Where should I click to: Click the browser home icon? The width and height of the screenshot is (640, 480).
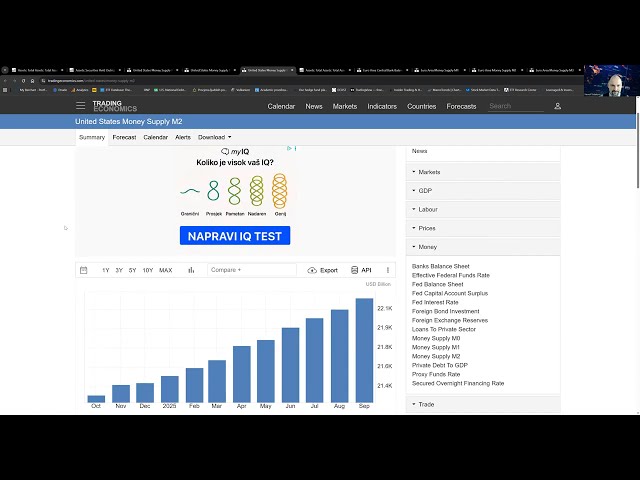point(32,81)
